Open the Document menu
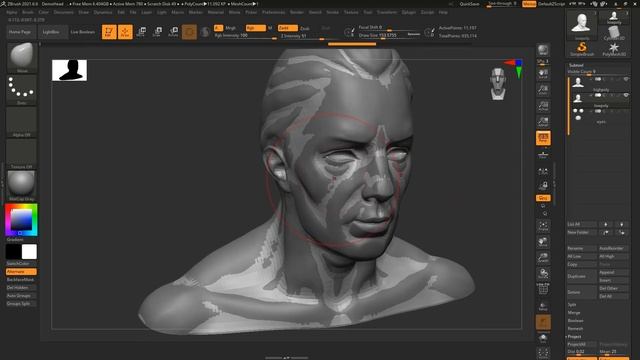640x360 pixels. point(64,12)
